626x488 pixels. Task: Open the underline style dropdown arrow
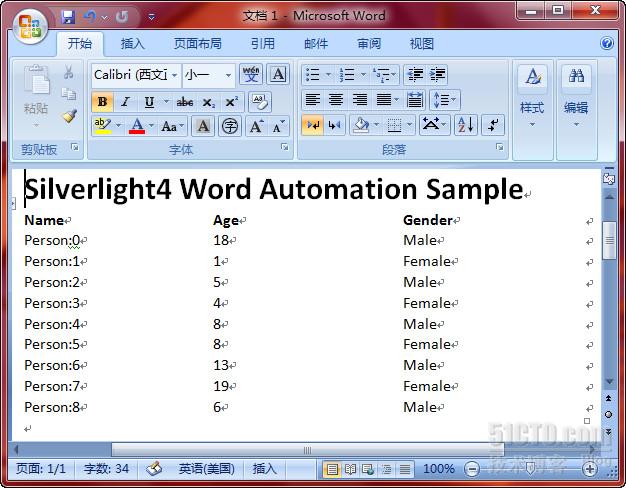click(166, 102)
